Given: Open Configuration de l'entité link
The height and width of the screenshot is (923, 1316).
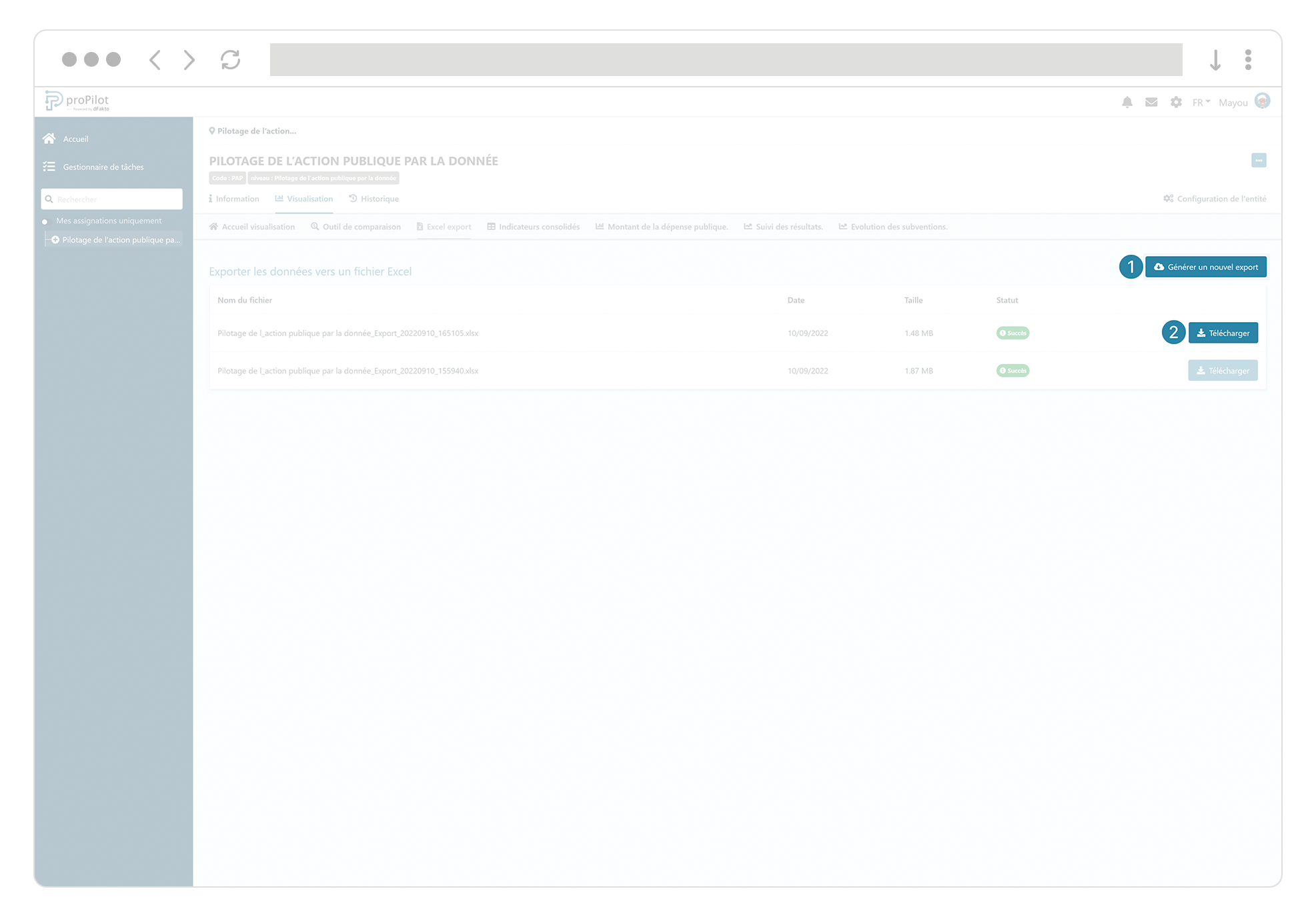Looking at the screenshot, I should point(1215,199).
